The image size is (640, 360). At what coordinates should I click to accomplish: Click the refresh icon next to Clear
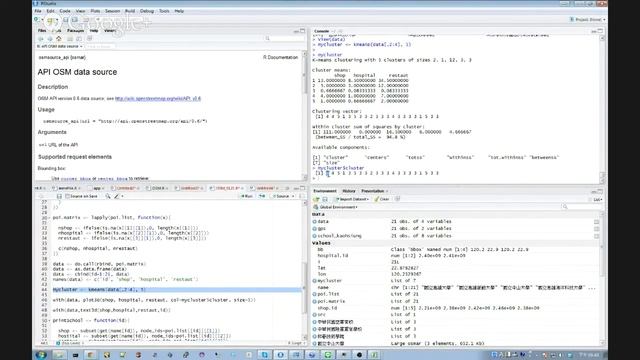[397, 199]
